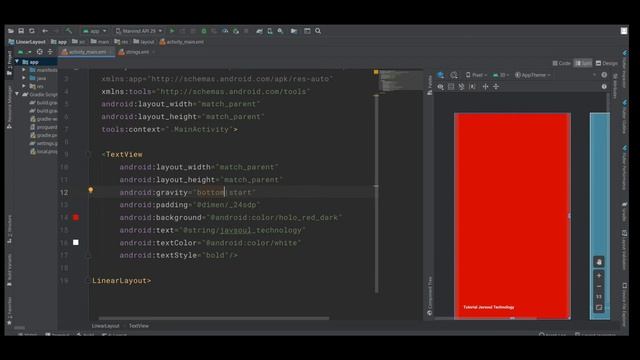Click the LinearLayout breadcrumb at top
Image resolution: width=640 pixels, height=360 pixels.
(x=27, y=42)
